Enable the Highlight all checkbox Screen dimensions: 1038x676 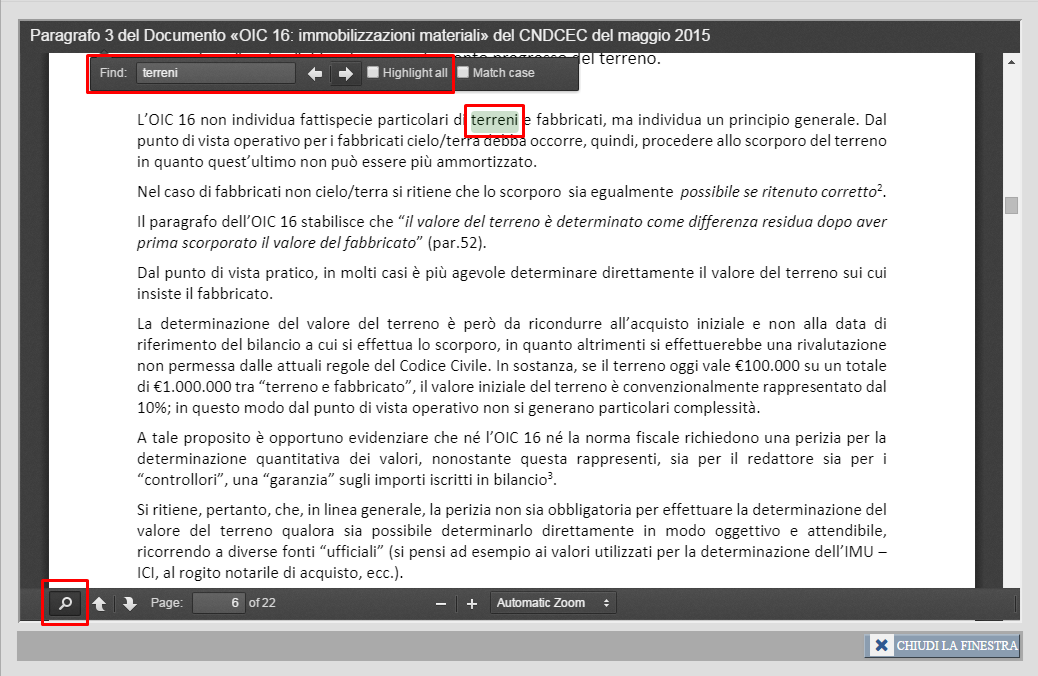pyautogui.click(x=373, y=72)
